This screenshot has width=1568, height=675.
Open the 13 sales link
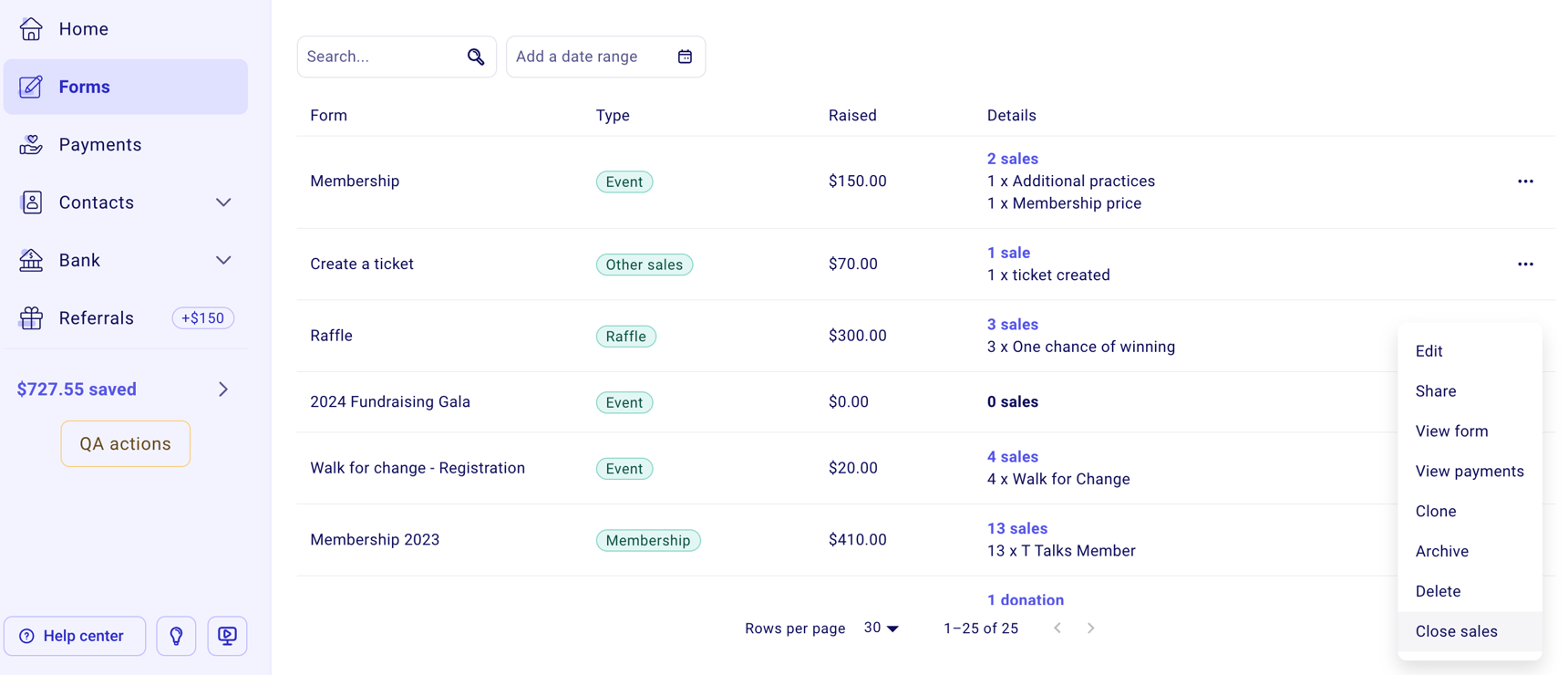point(1016,528)
